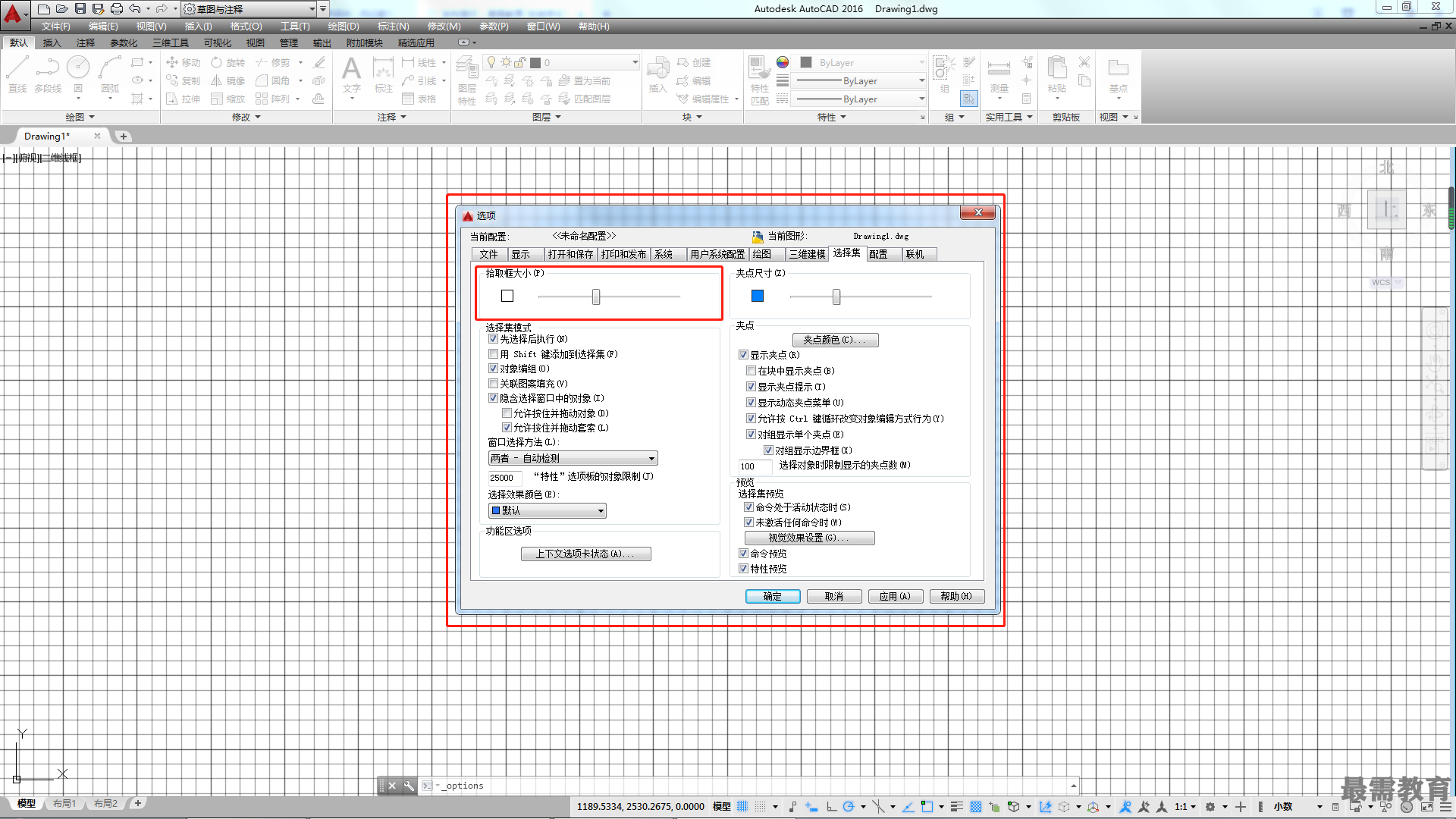Toggle 用 Shift 键添加到选择集 checkbox
This screenshot has height=819, width=1456.
point(494,354)
